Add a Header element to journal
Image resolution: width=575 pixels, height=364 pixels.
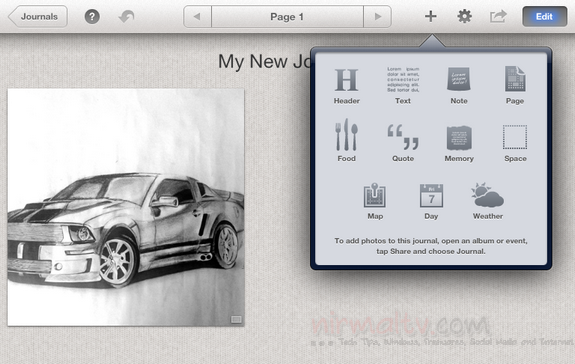click(347, 86)
